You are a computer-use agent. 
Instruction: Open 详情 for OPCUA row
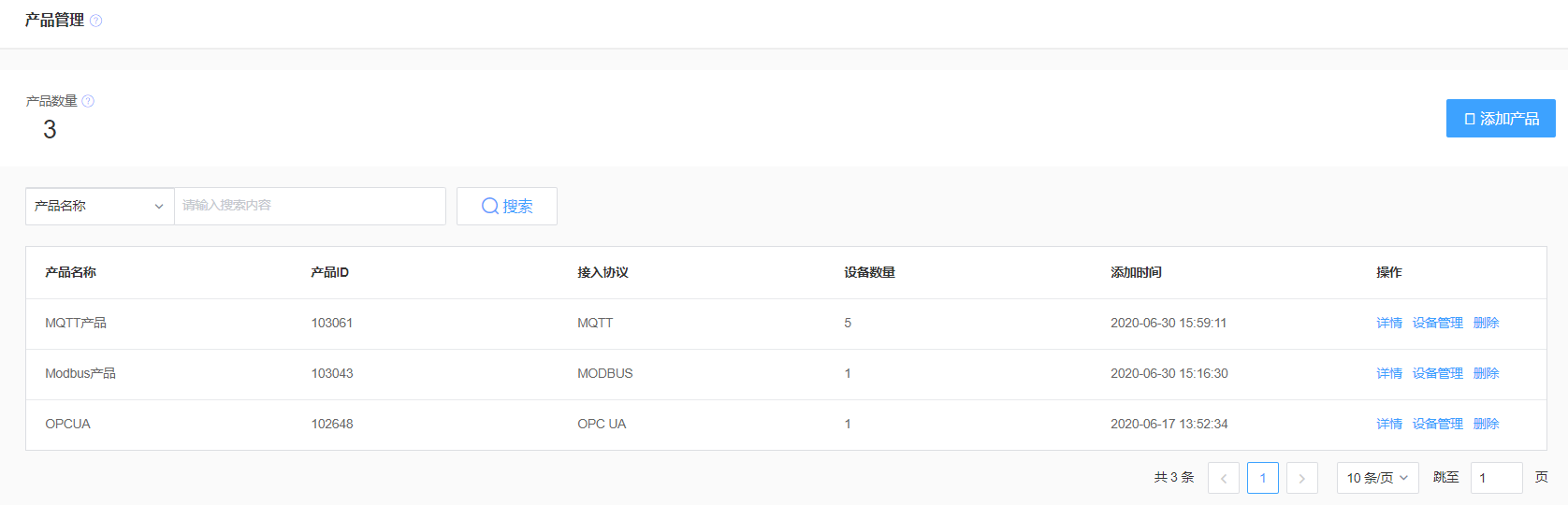1389,424
